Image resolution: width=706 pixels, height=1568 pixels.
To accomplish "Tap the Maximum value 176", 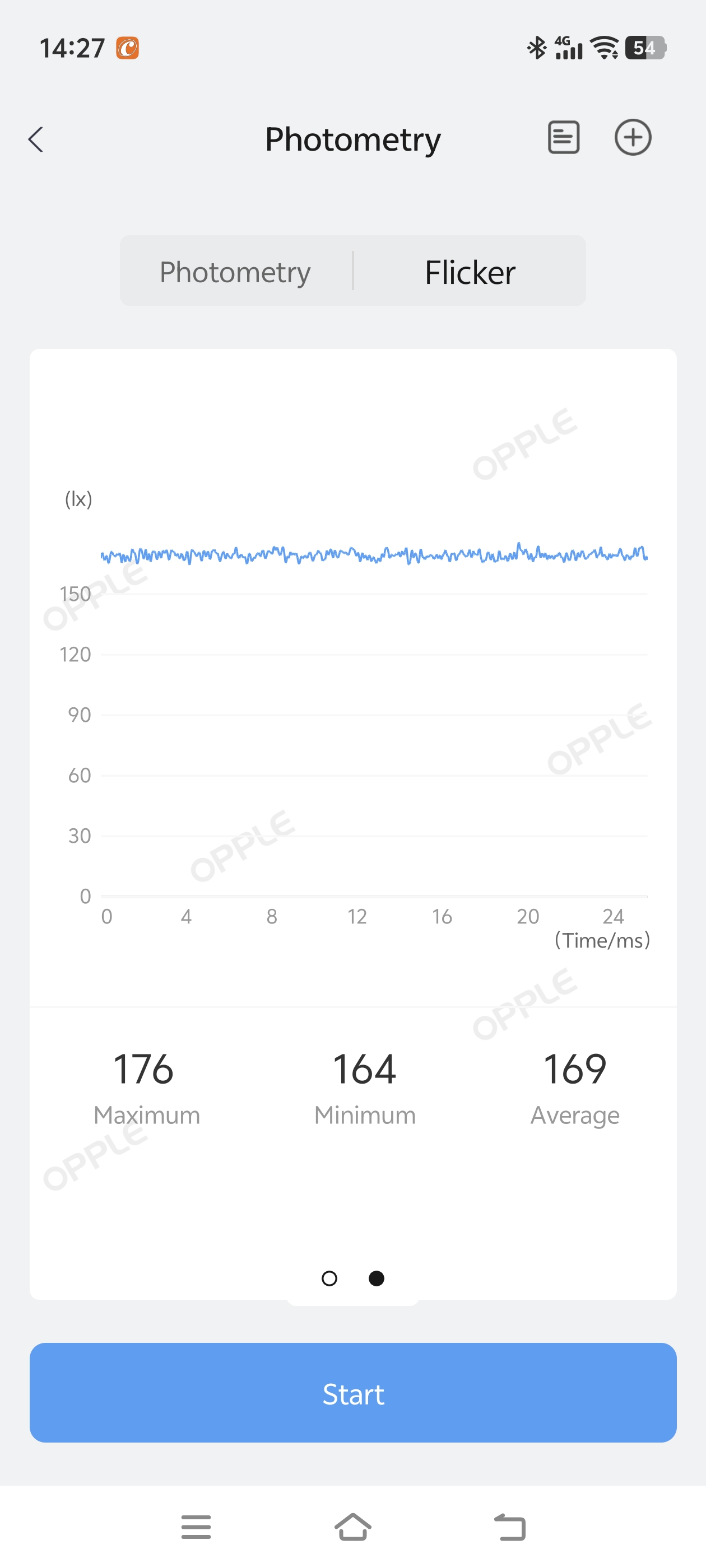I will pyautogui.click(x=144, y=1070).
